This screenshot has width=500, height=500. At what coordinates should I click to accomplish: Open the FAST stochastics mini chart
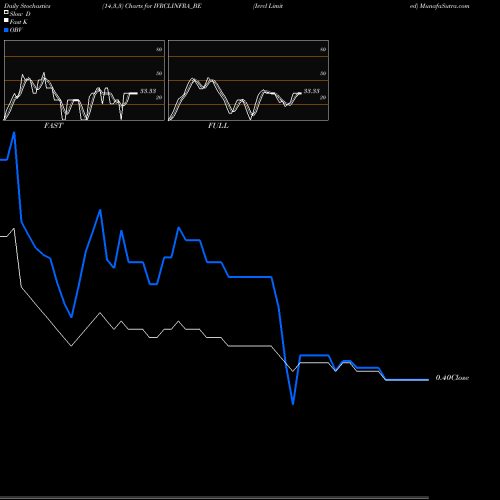pos(84,80)
